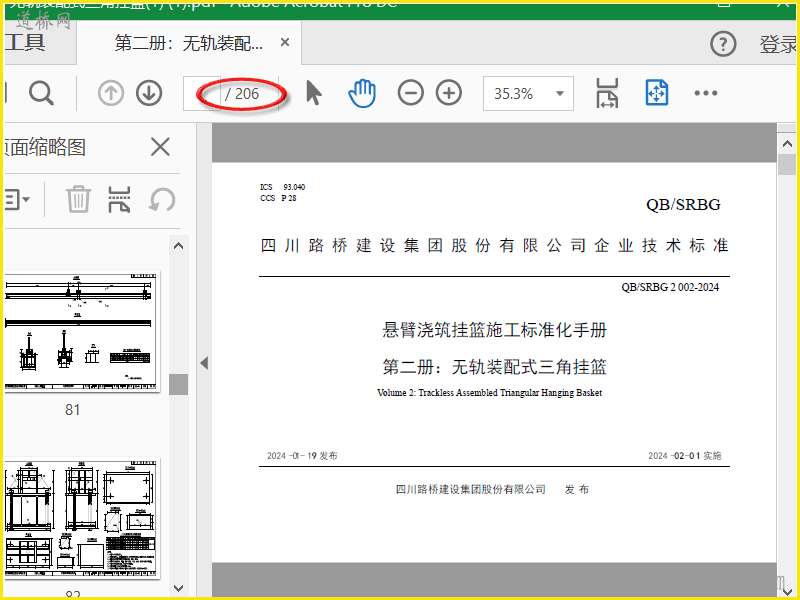Close the 页面缩略图 thumbnails panel
This screenshot has height=600, width=800.
pyautogui.click(x=160, y=147)
